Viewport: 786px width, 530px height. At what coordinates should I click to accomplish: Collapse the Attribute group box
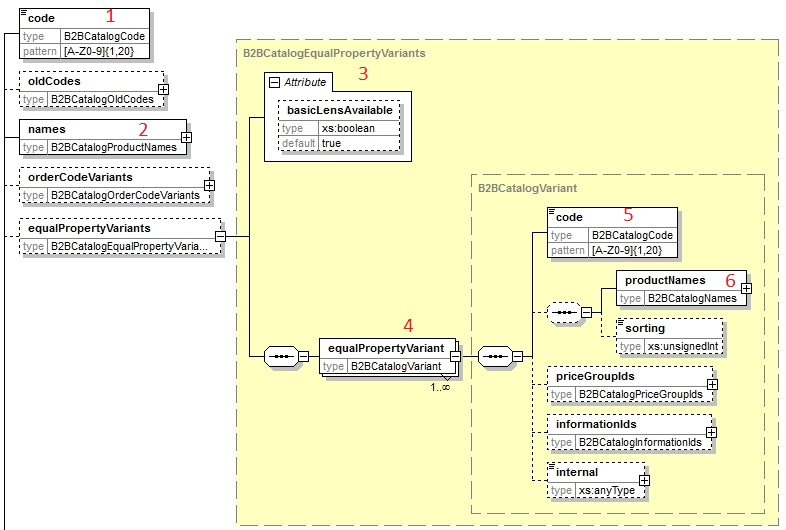[x=273, y=82]
